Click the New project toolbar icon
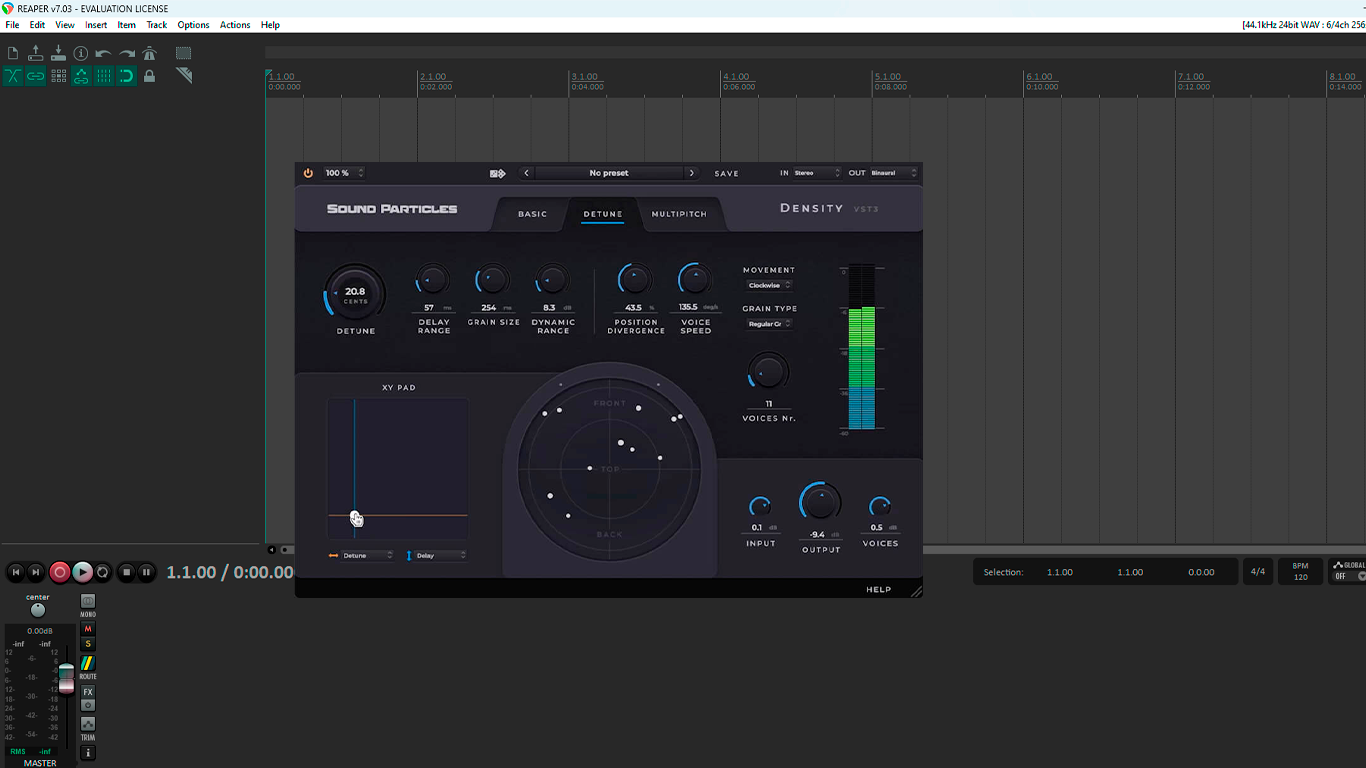 (x=13, y=53)
